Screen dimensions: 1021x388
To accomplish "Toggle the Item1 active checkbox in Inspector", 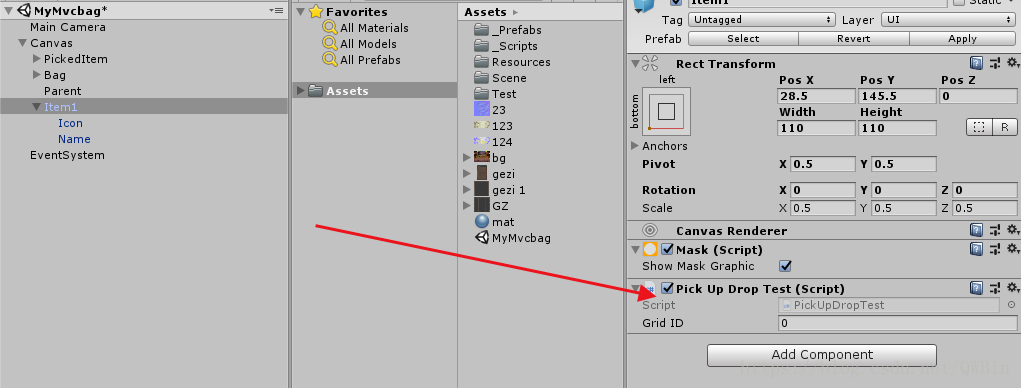I will coord(676,3).
